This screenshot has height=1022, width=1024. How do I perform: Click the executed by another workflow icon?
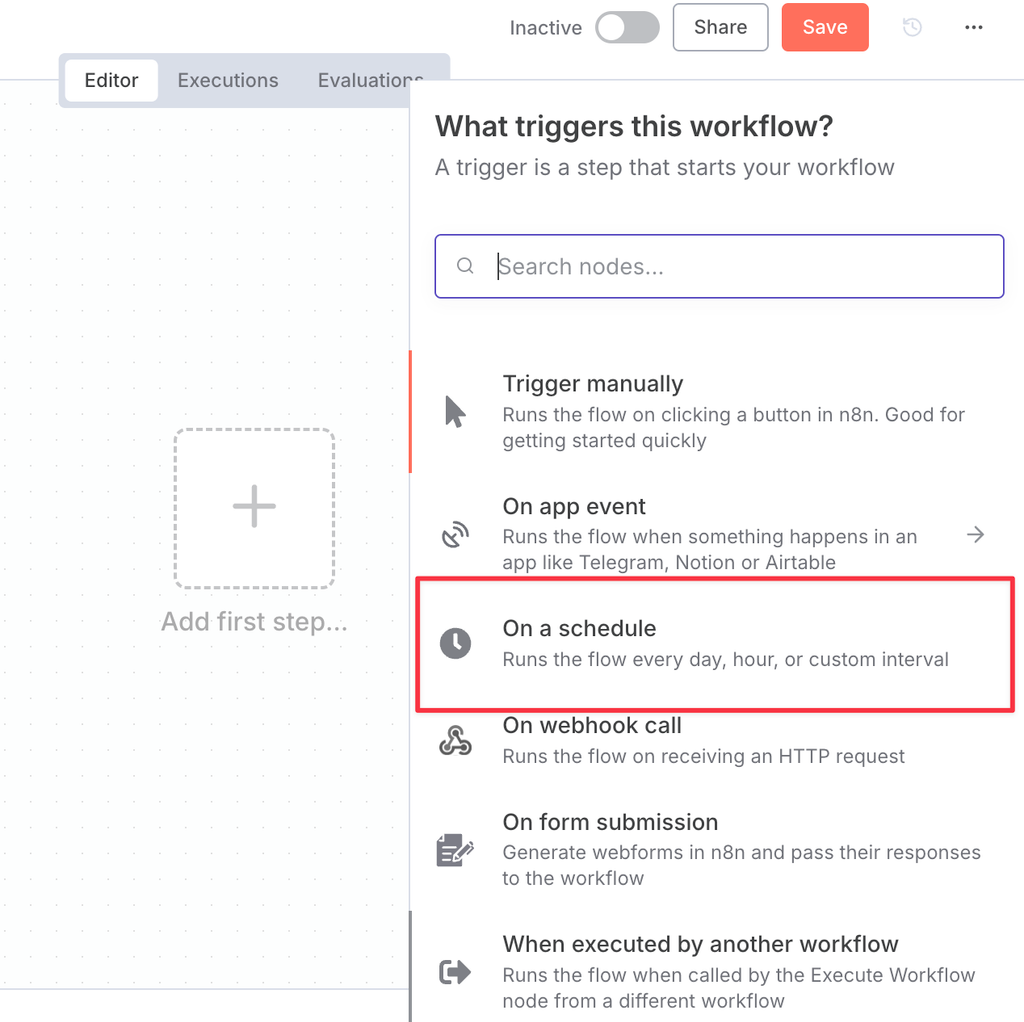click(x=455, y=972)
